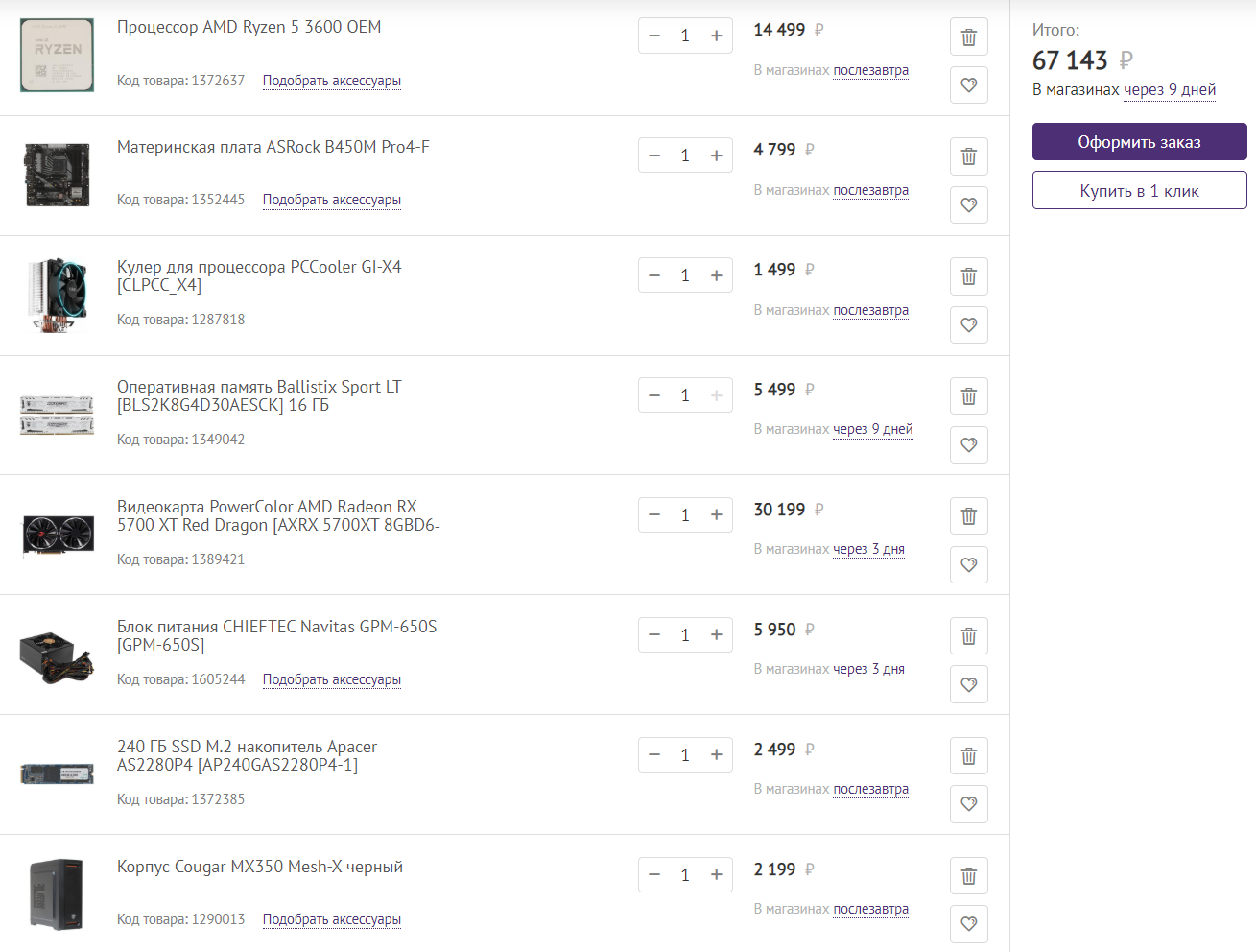
Task: Add Ryzen 5 3600 processor to favorites
Action: coord(969,85)
